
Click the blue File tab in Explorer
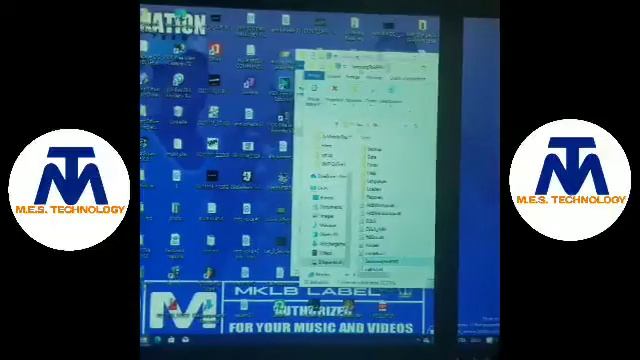pyautogui.click(x=314, y=76)
